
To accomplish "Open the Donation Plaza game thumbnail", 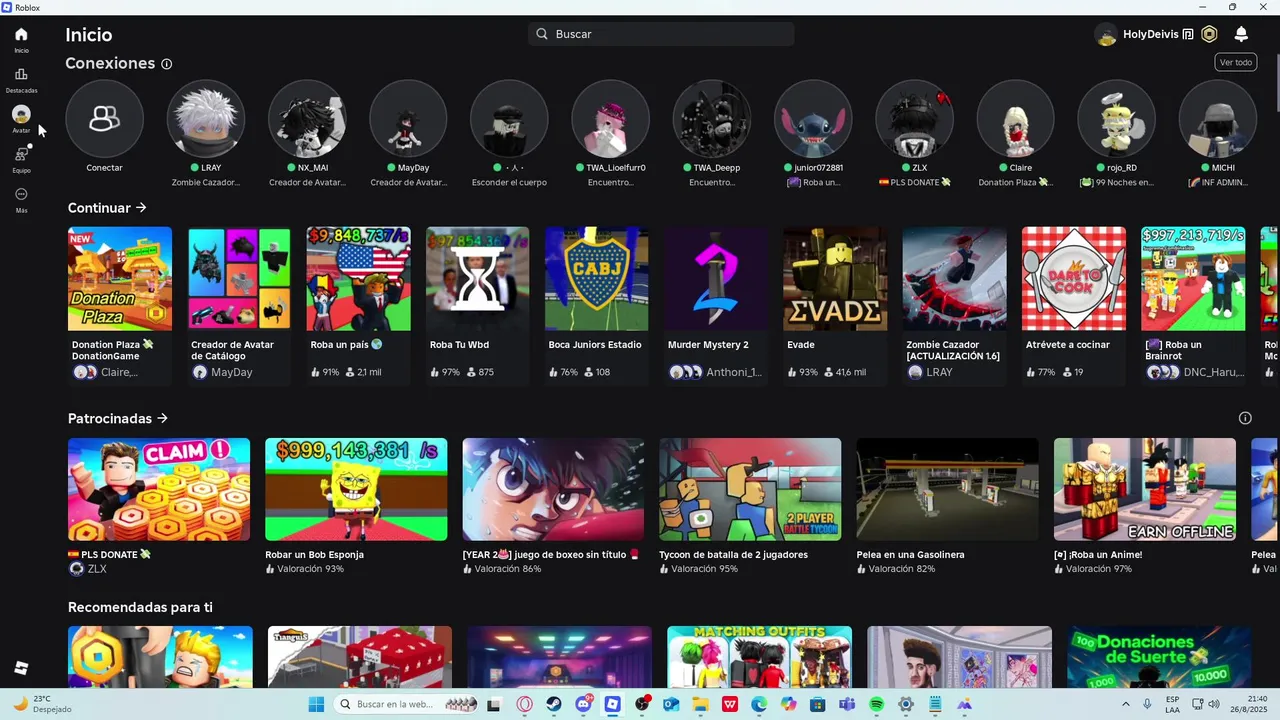I will [120, 279].
